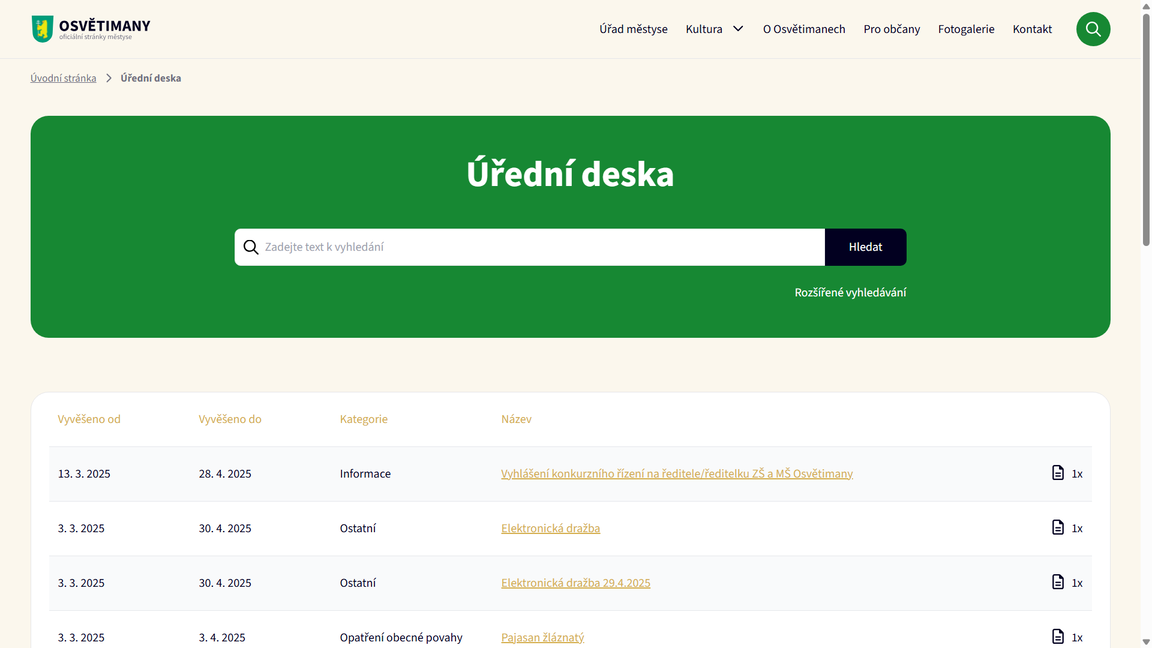Return via Úvodní stránka breadcrumb link
Viewport: 1152px width, 648px height.
[x=63, y=77]
